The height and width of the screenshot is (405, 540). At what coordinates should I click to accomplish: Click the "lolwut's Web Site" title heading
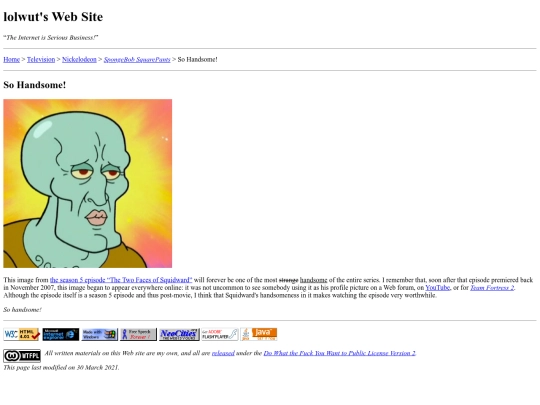coord(53,17)
